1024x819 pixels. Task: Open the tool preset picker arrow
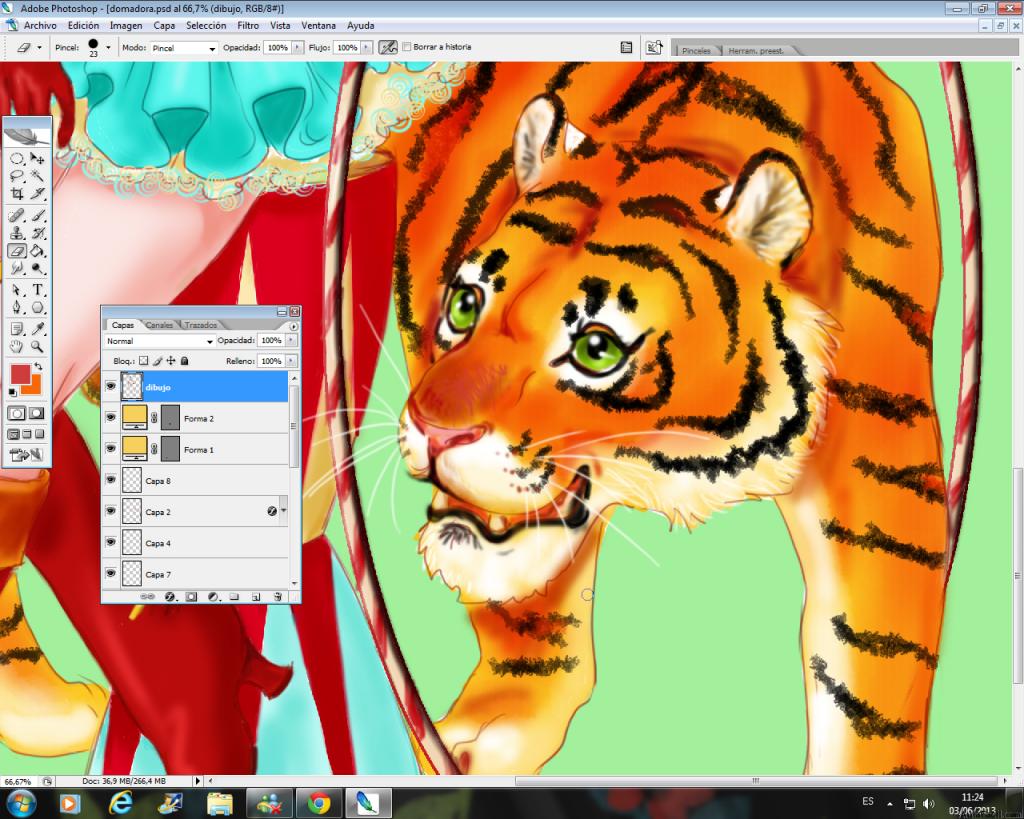39,48
